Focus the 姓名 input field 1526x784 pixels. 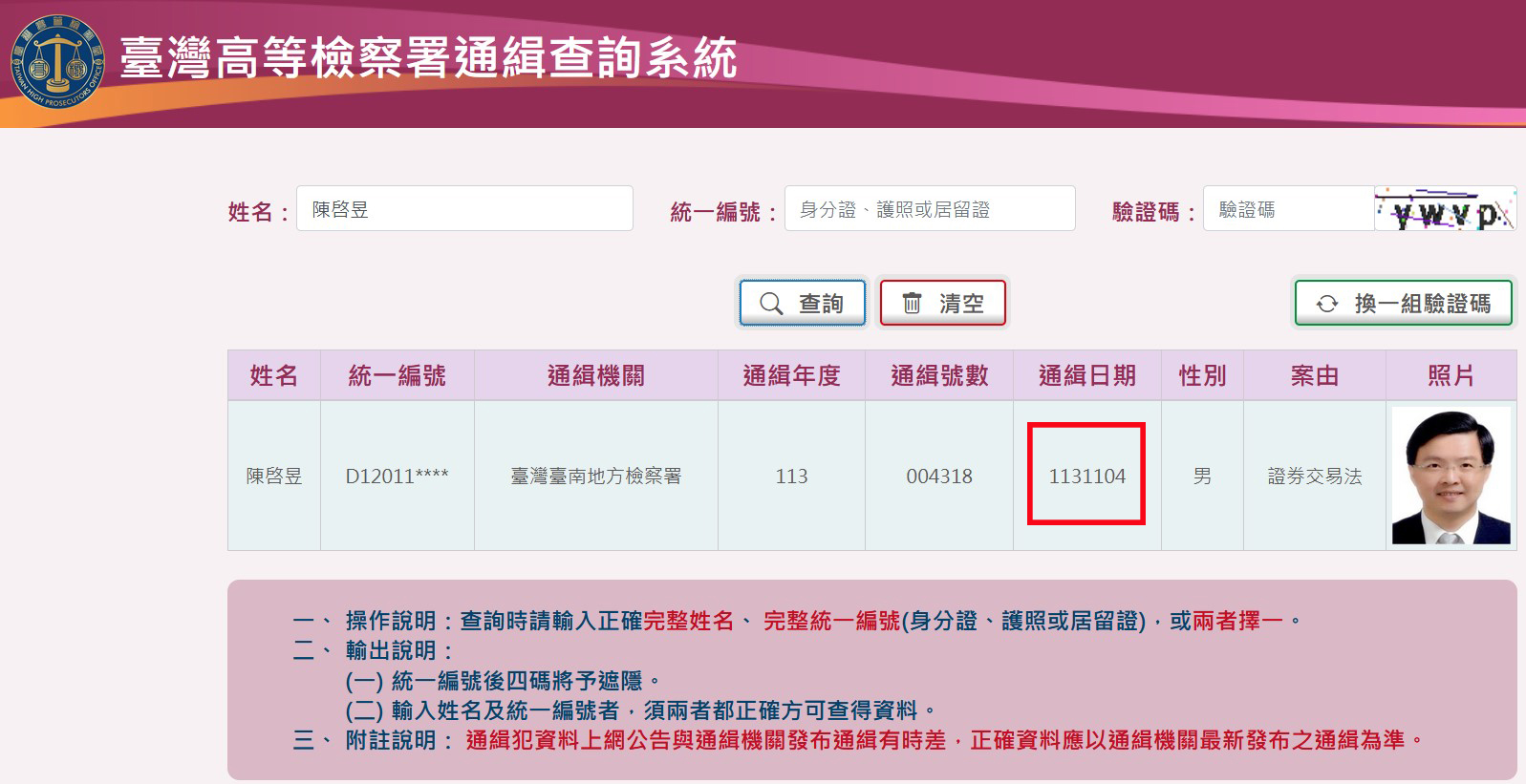click(x=464, y=209)
